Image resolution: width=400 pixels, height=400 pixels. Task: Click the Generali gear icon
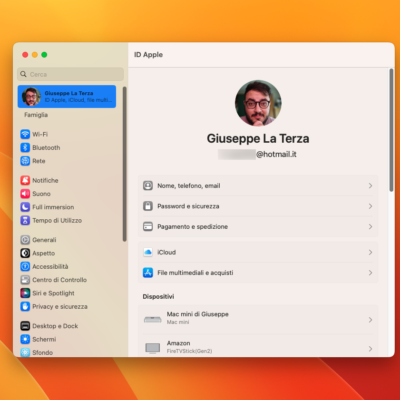click(25, 240)
